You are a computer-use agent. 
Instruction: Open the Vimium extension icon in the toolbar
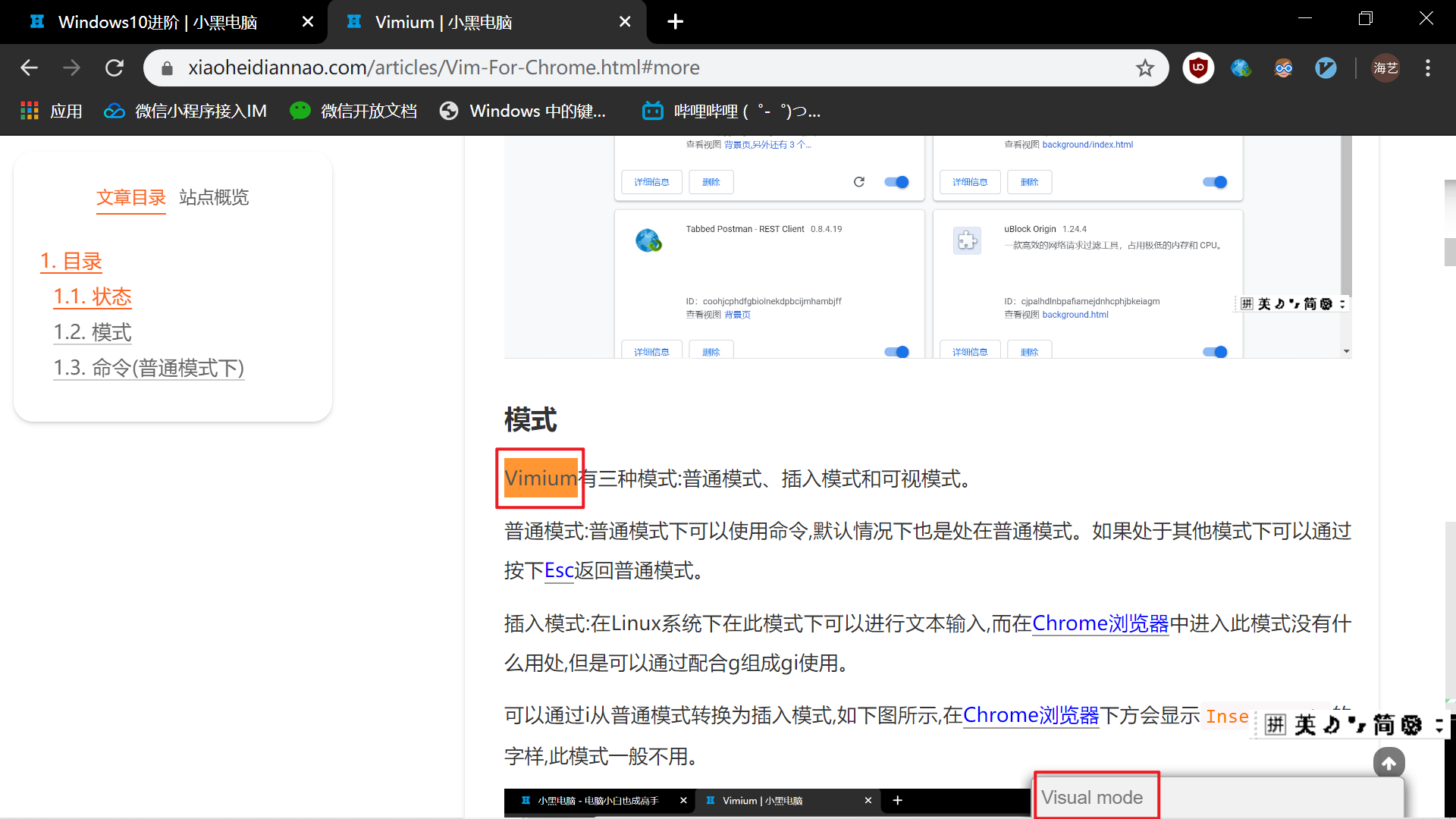1326,68
